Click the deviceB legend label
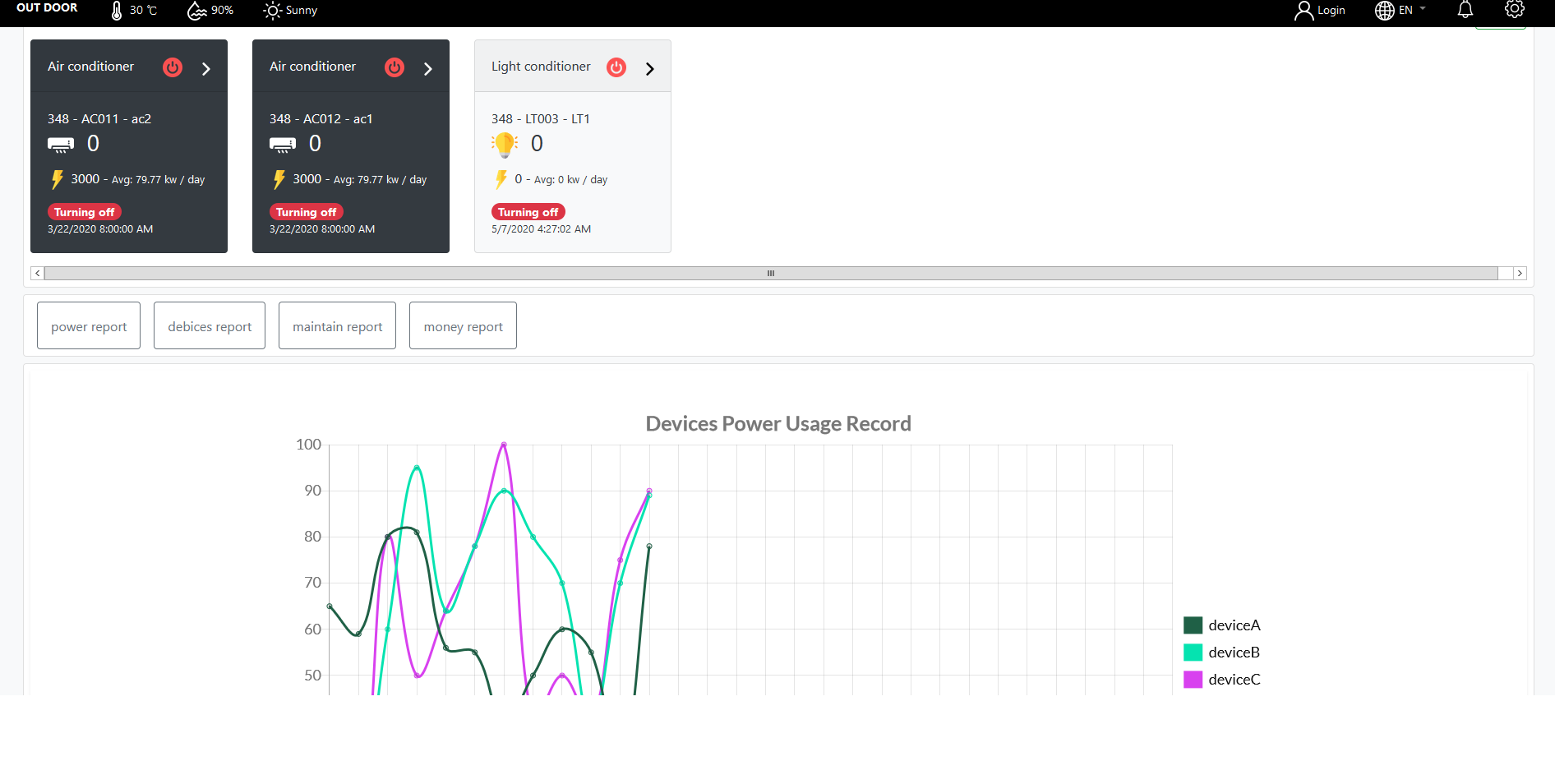The image size is (1555, 784). point(1234,653)
